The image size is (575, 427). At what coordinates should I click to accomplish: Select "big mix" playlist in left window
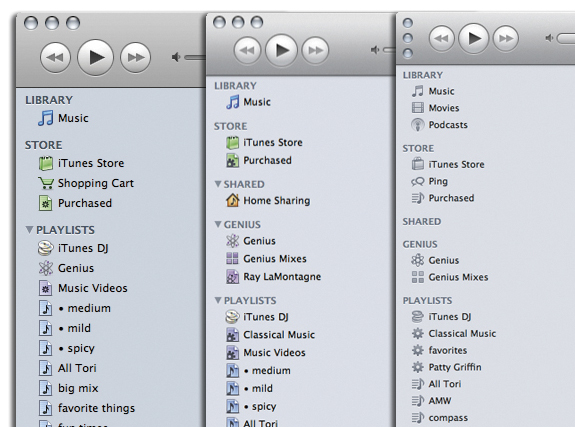click(x=68, y=388)
